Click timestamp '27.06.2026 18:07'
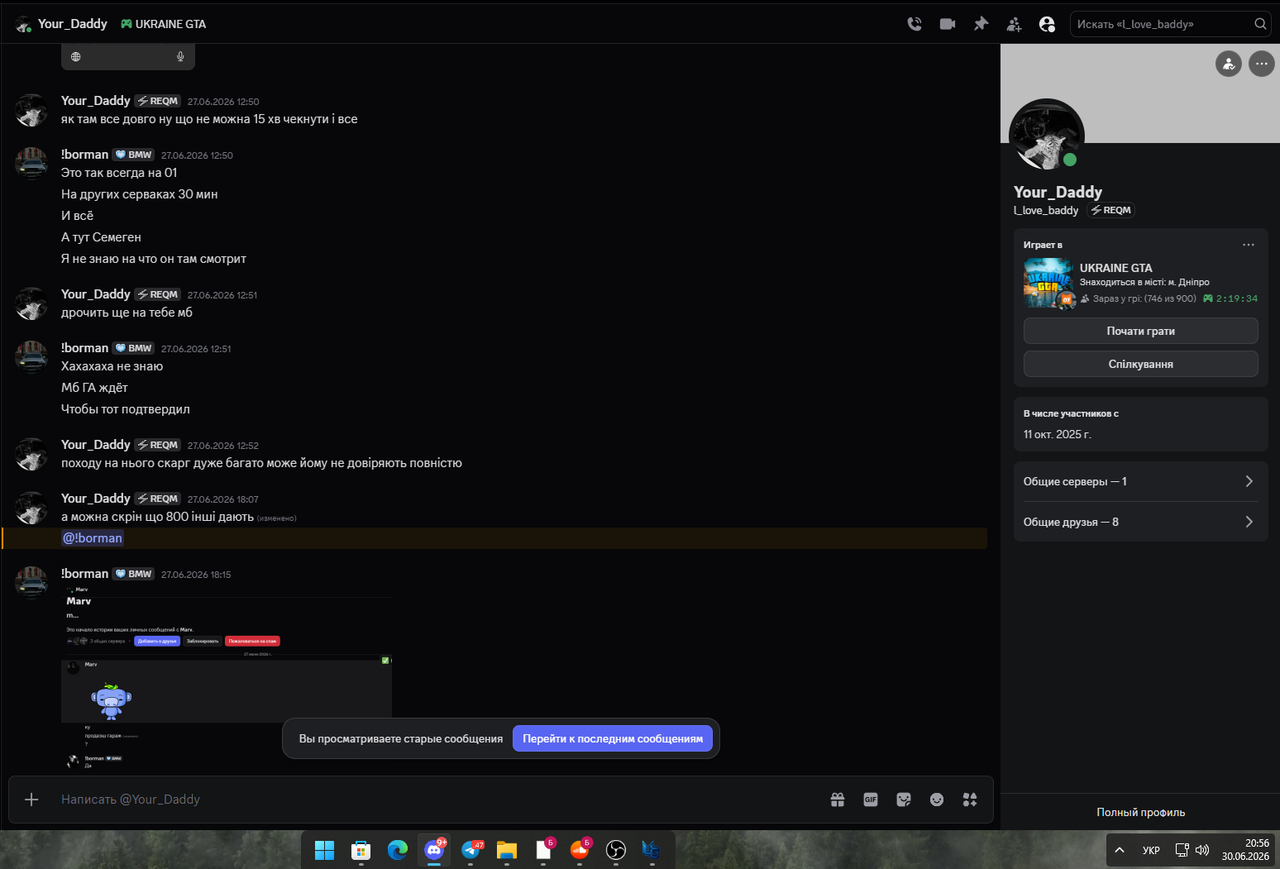This screenshot has height=869, width=1280. 223,499
